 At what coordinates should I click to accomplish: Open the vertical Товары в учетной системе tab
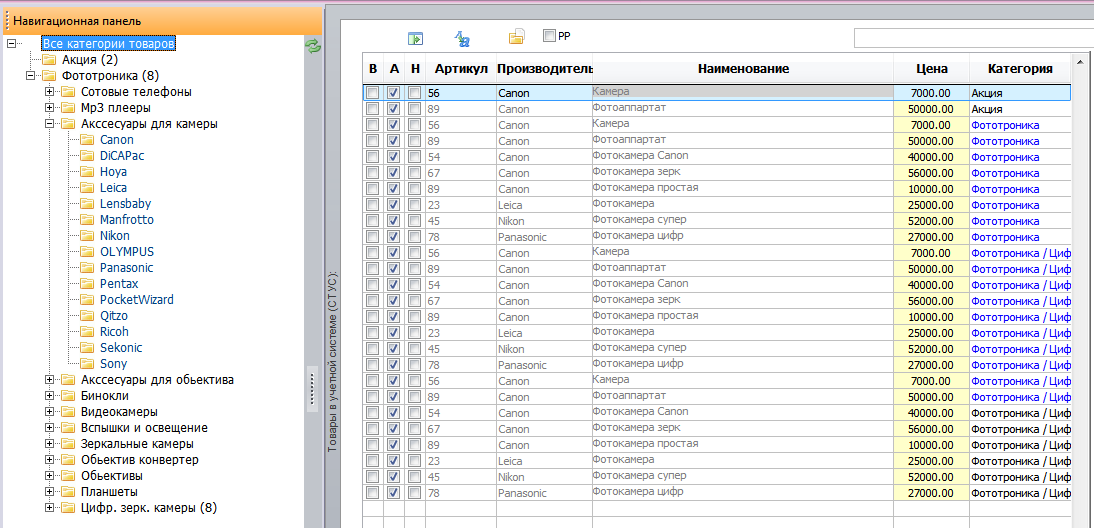(333, 361)
